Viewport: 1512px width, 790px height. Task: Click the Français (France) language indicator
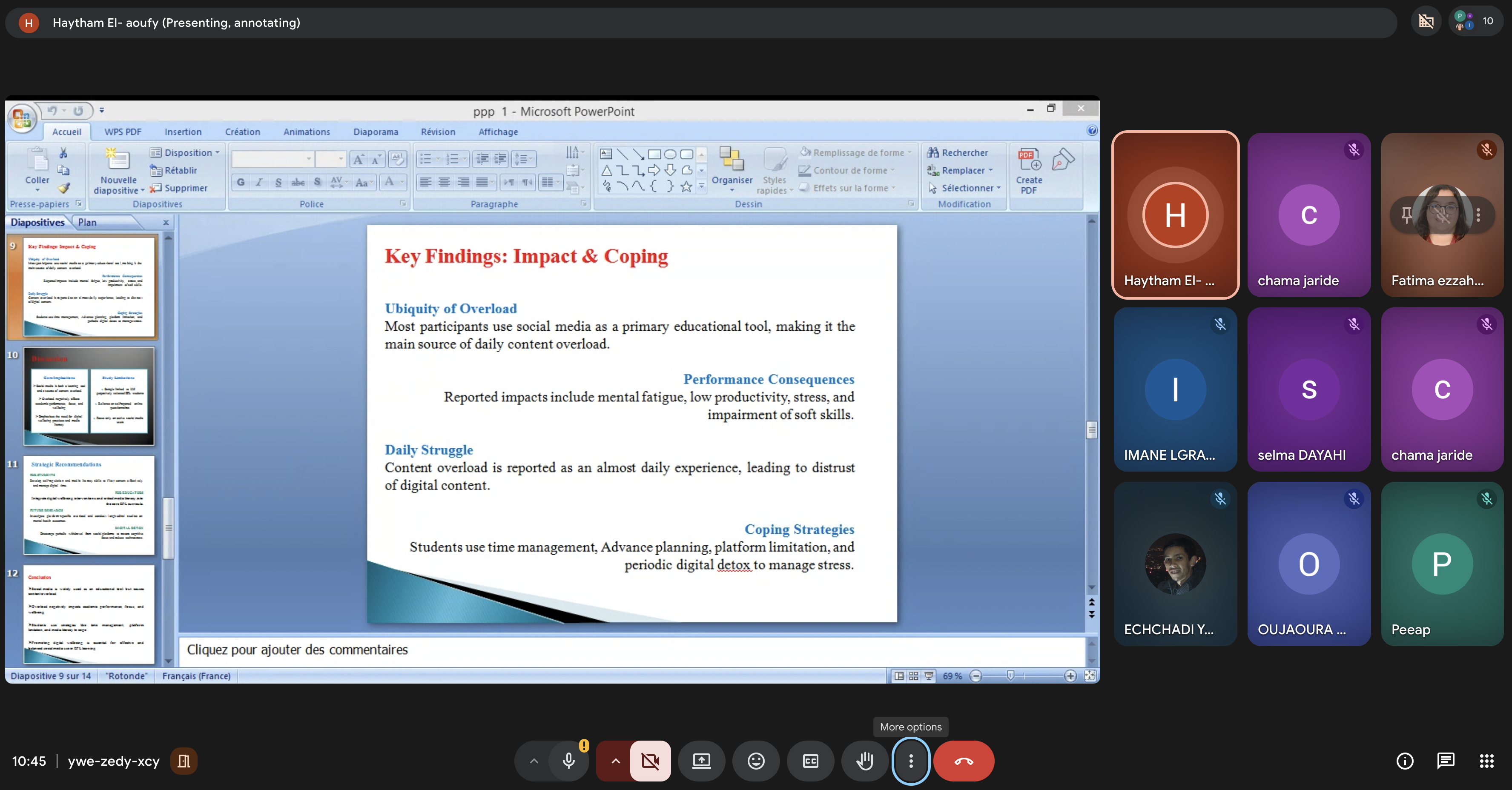click(x=197, y=676)
